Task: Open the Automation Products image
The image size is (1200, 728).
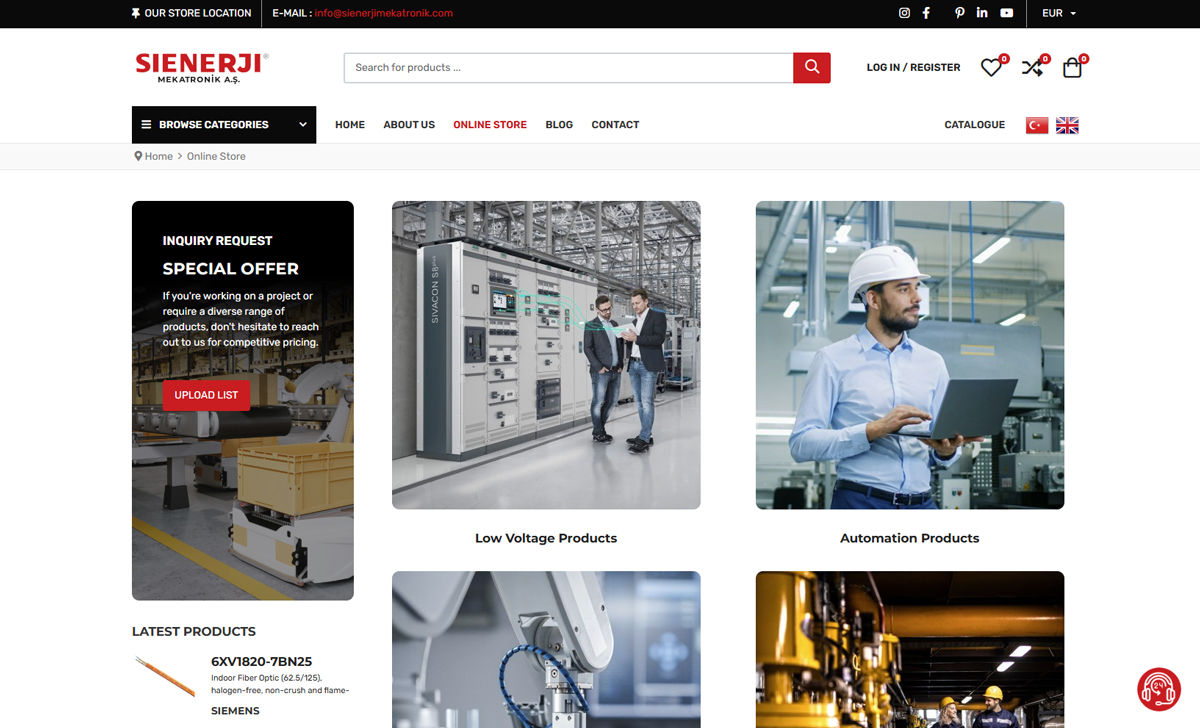Action: [910, 355]
